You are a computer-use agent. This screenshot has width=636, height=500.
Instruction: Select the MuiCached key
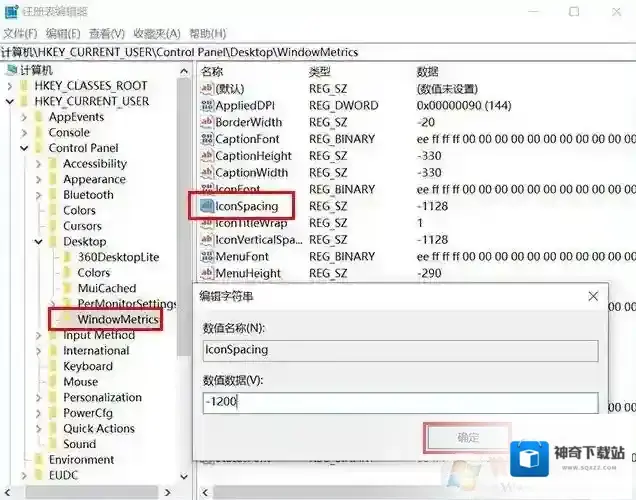pyautogui.click(x=107, y=288)
